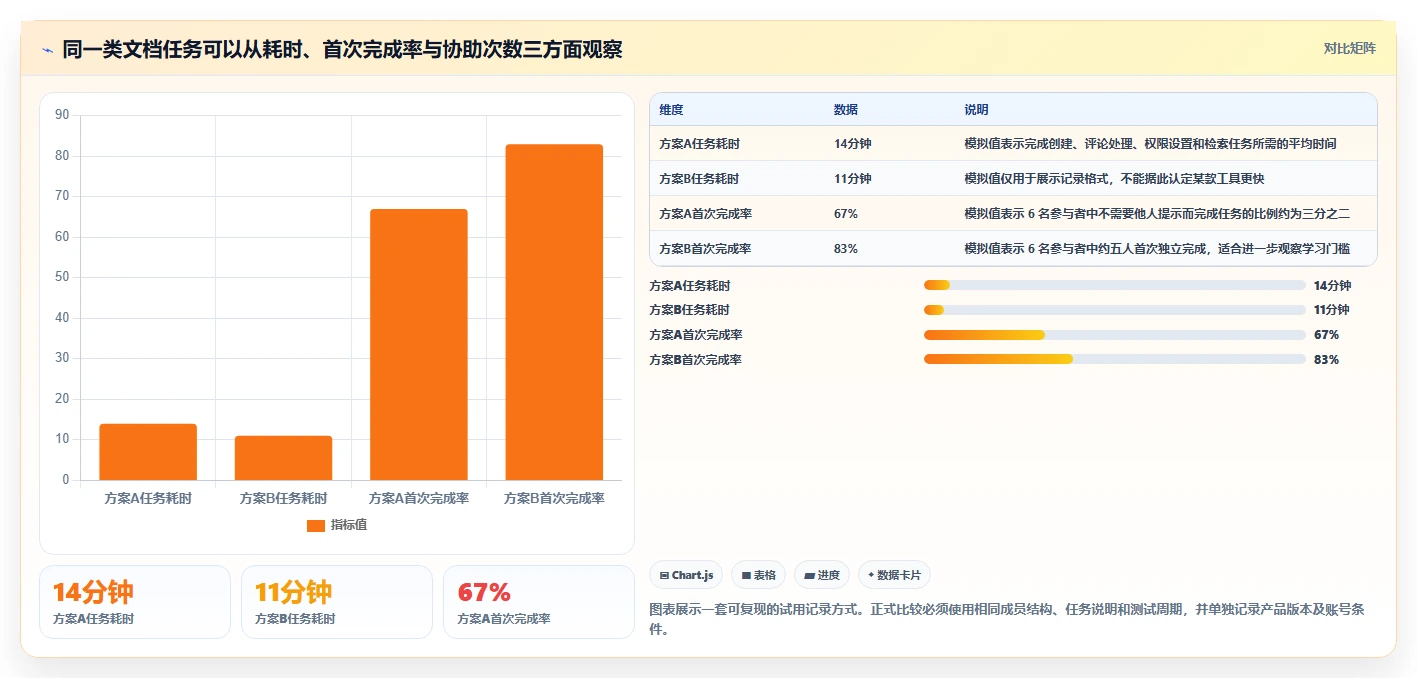
Task: Click the 方案A首次完成率 progress bar
Action: pos(1115,335)
